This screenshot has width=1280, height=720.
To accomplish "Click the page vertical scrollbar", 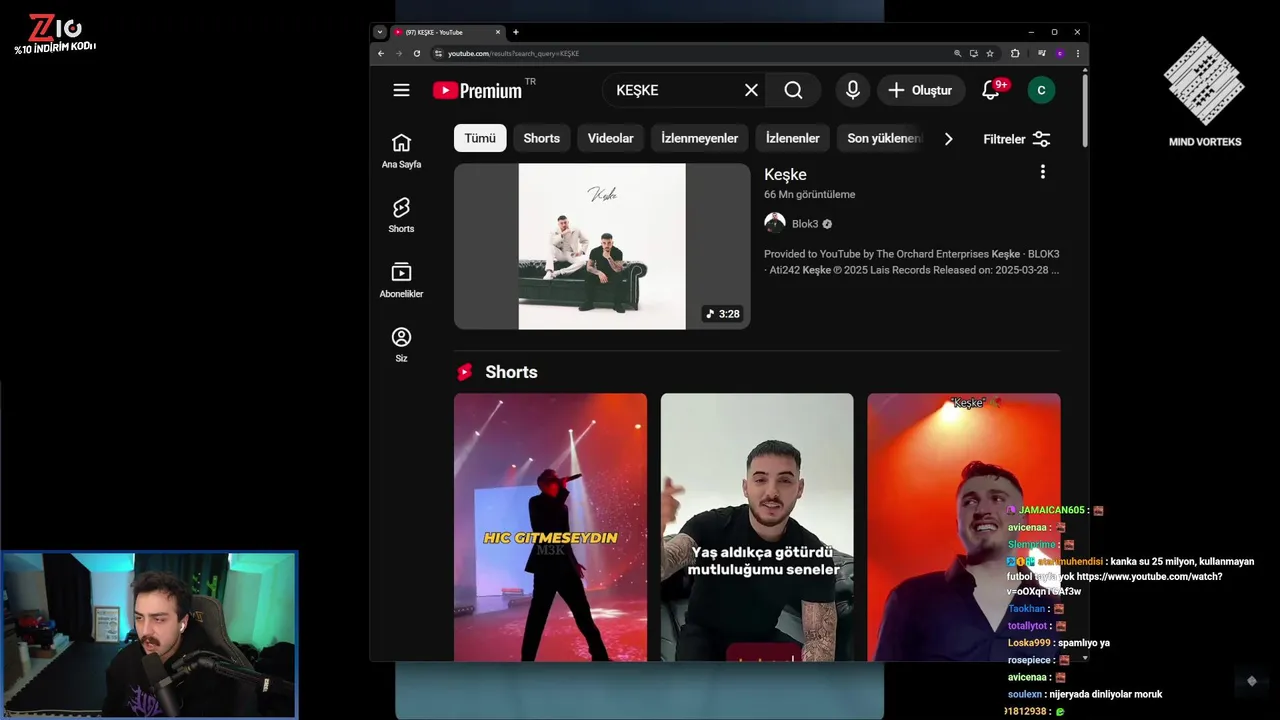I will [1084, 110].
